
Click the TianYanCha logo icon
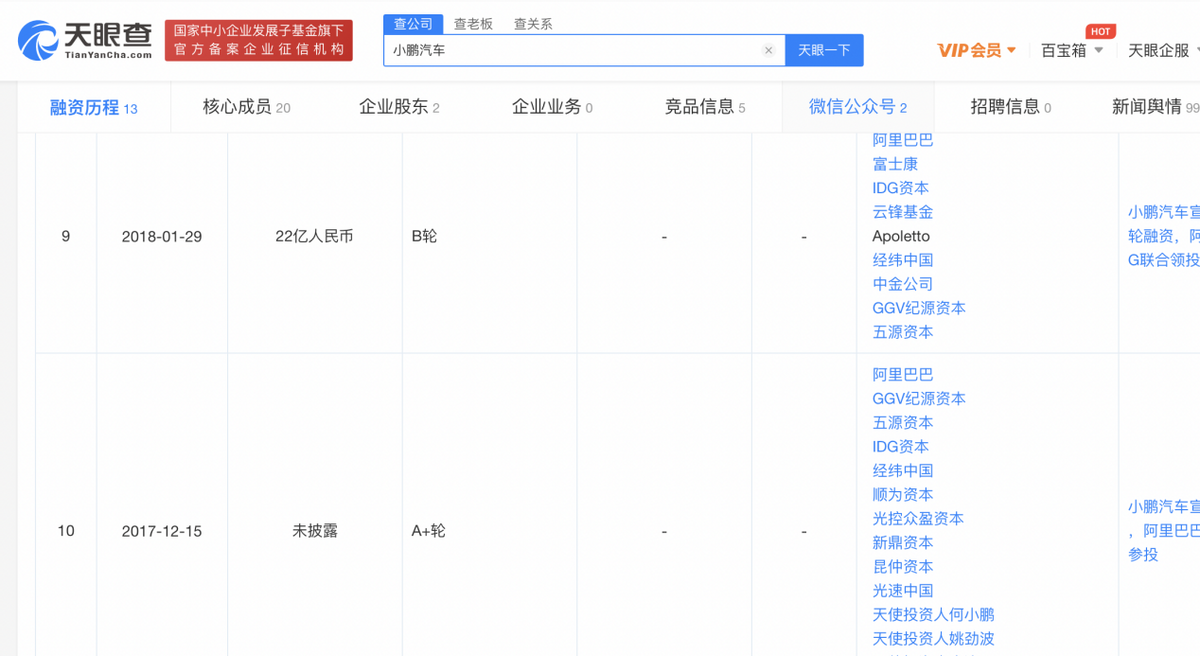point(38,40)
